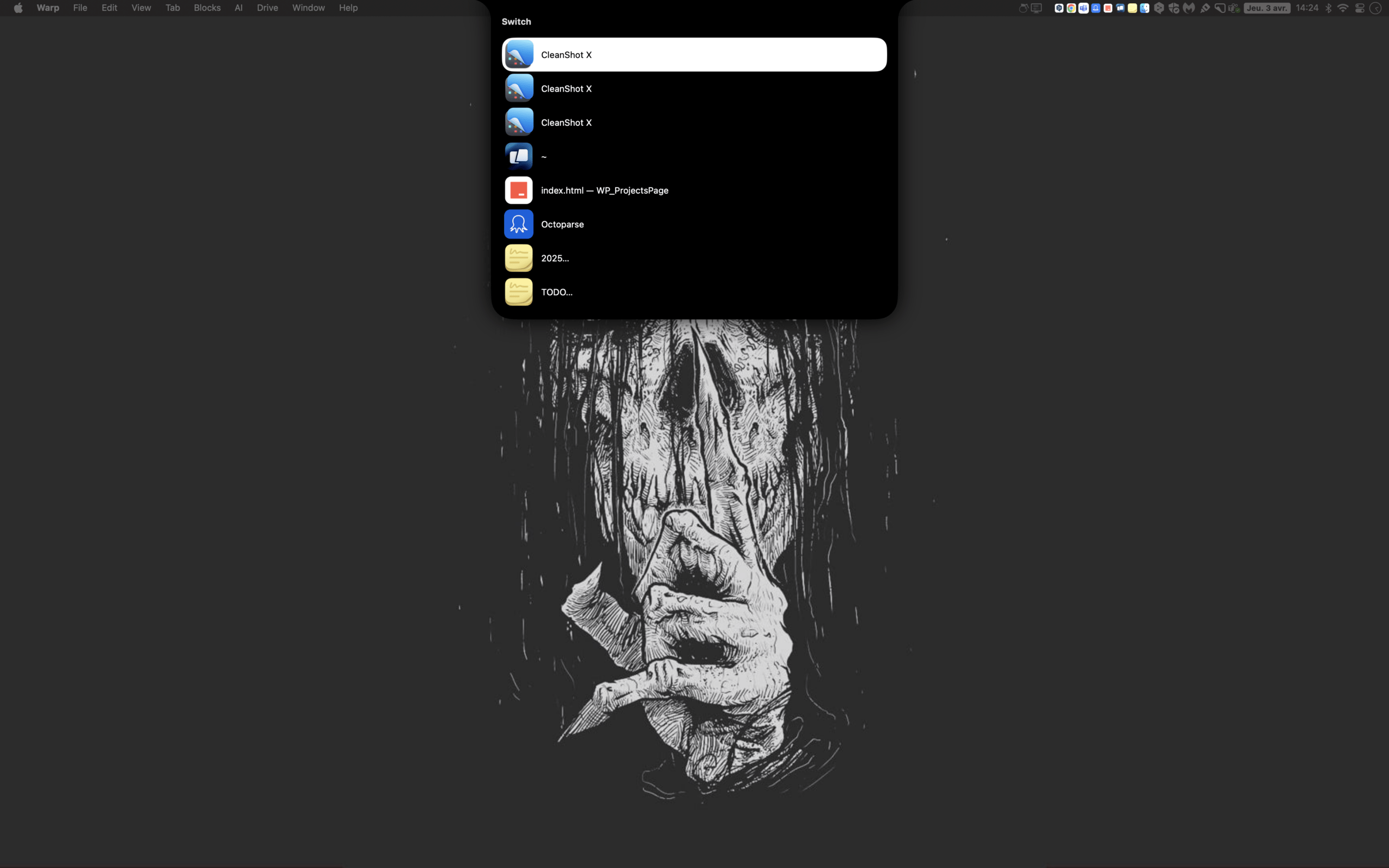Open the Bluetooth status menu
Screen dimensions: 1389x868
click(1328, 8)
